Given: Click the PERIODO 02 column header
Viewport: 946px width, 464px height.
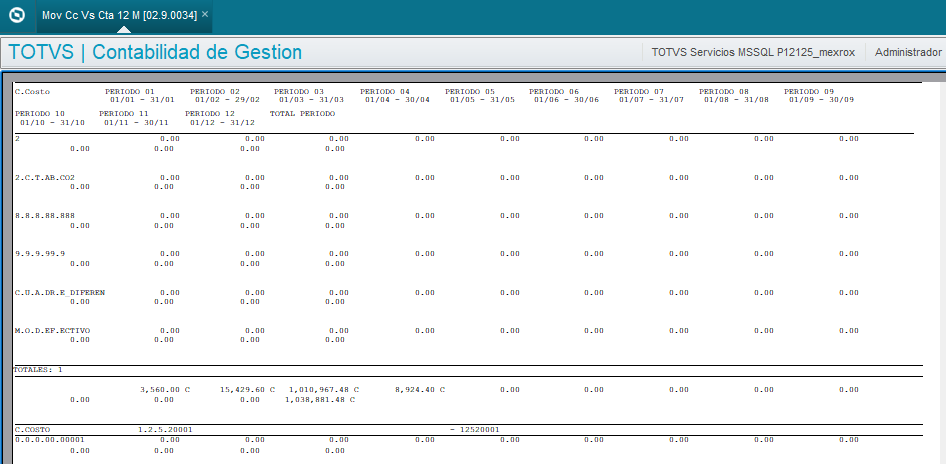Looking at the screenshot, I should tap(215, 92).
